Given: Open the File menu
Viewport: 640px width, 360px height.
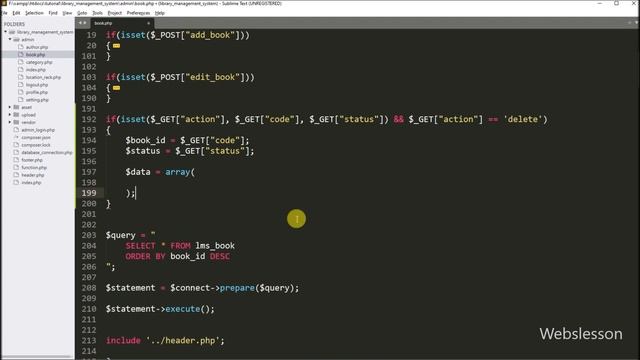Looking at the screenshot, I should (x=5, y=13).
